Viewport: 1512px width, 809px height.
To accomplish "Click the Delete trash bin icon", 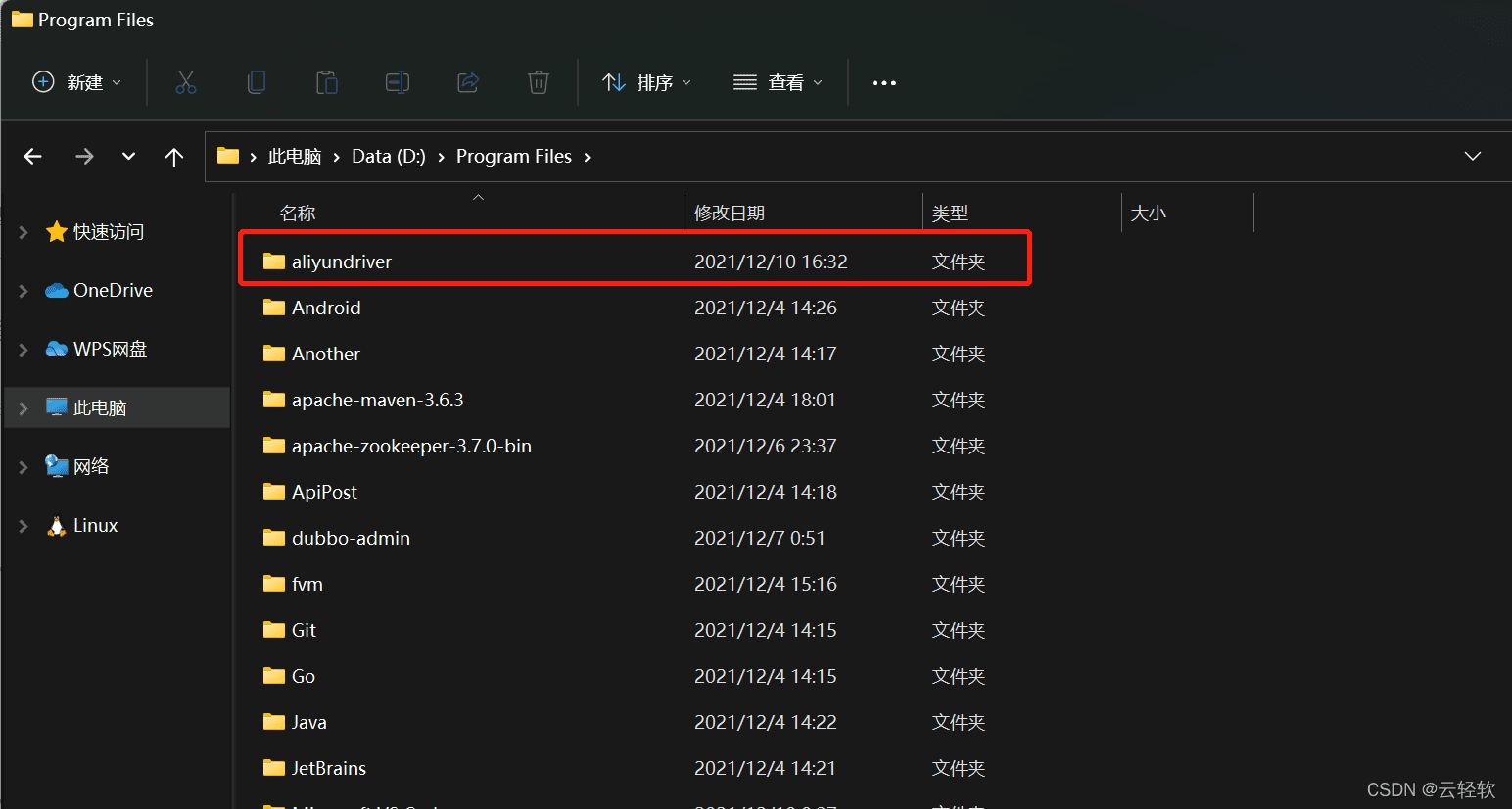I will point(539,83).
